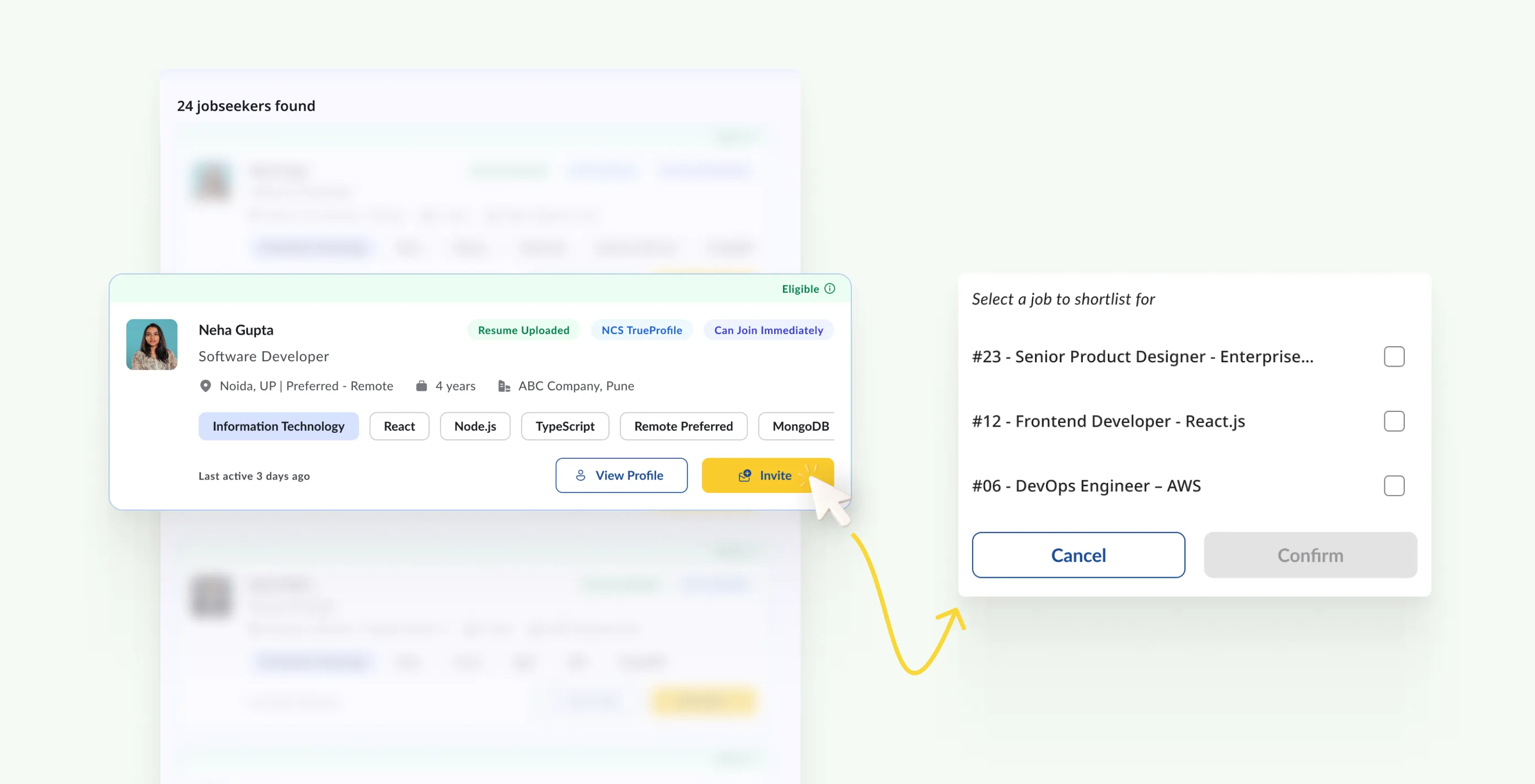
Task: Click the briefcase experience icon
Action: tap(421, 386)
